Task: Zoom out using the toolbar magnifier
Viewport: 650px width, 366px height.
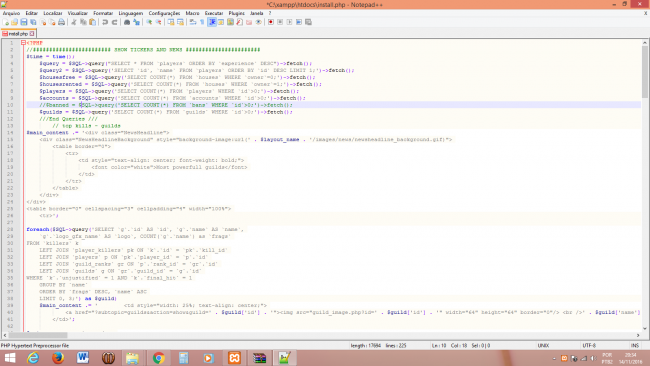Action: tap(158, 22)
